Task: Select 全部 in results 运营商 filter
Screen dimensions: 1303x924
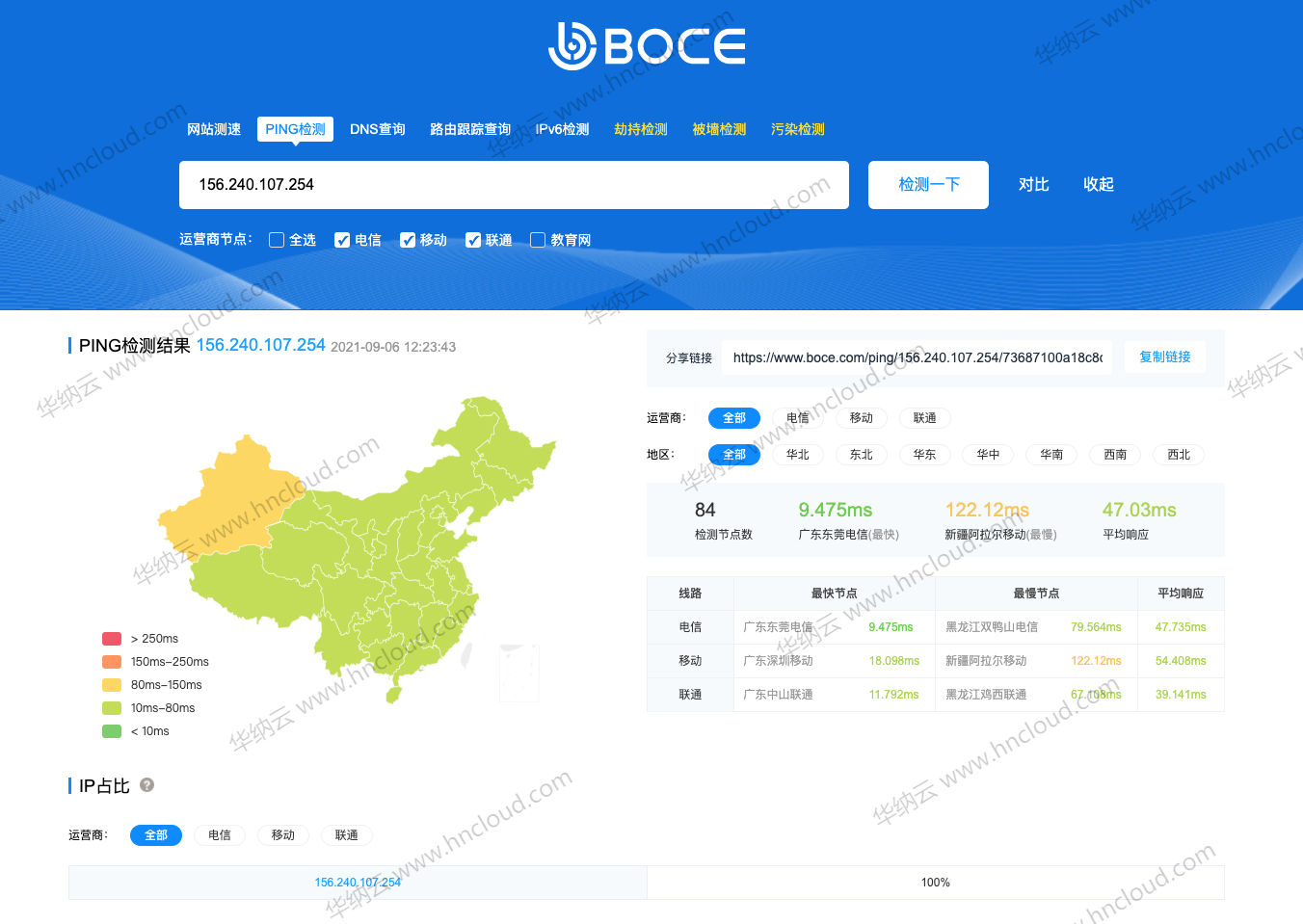Action: pyautogui.click(x=734, y=418)
